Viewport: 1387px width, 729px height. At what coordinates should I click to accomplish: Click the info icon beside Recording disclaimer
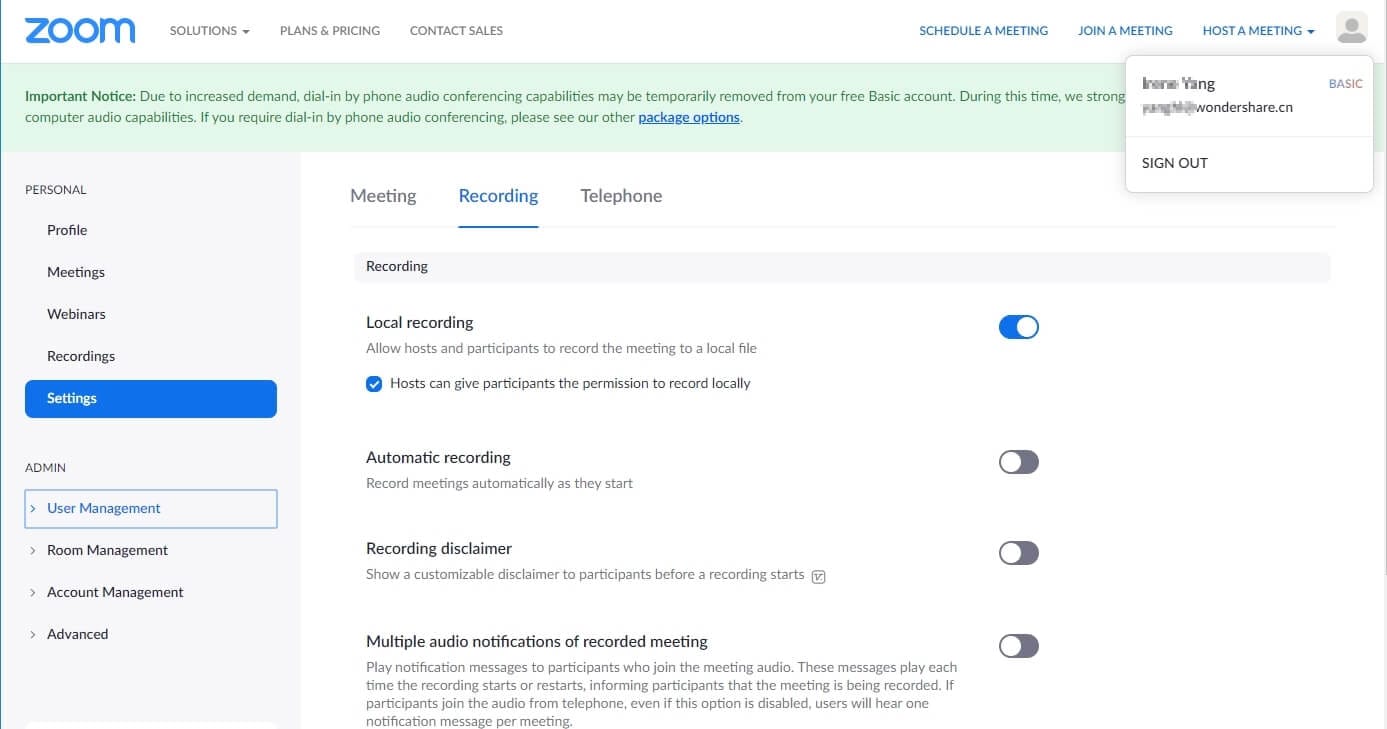click(818, 576)
